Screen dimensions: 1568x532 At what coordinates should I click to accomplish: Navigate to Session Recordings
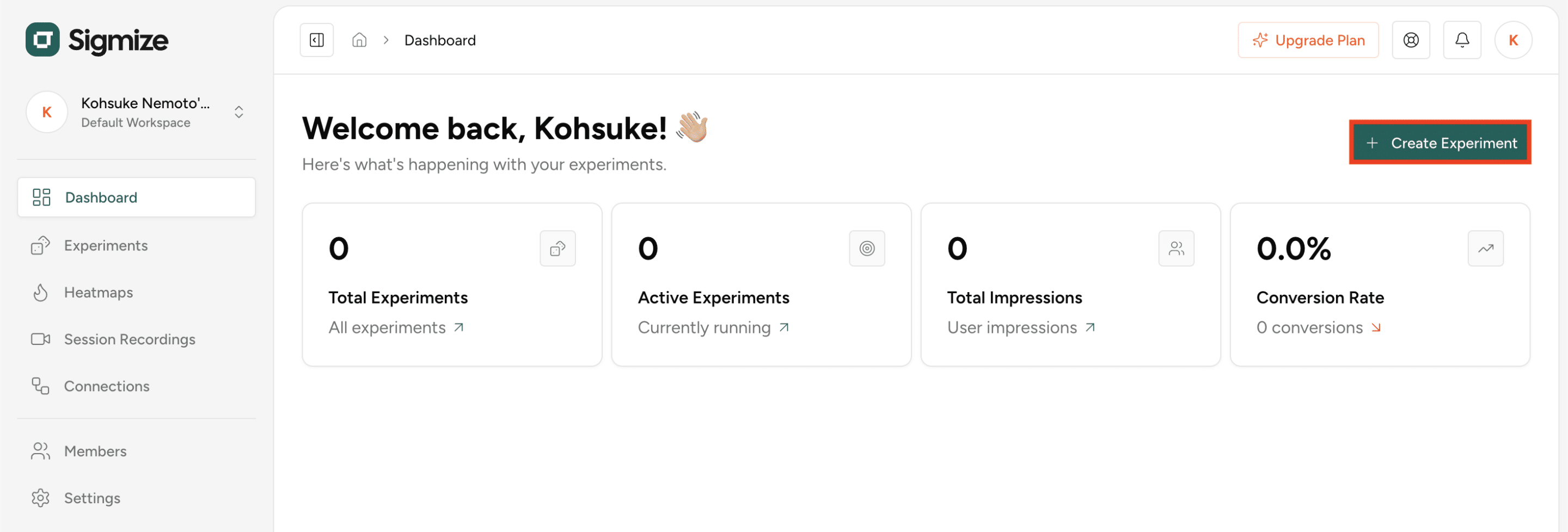pos(130,339)
